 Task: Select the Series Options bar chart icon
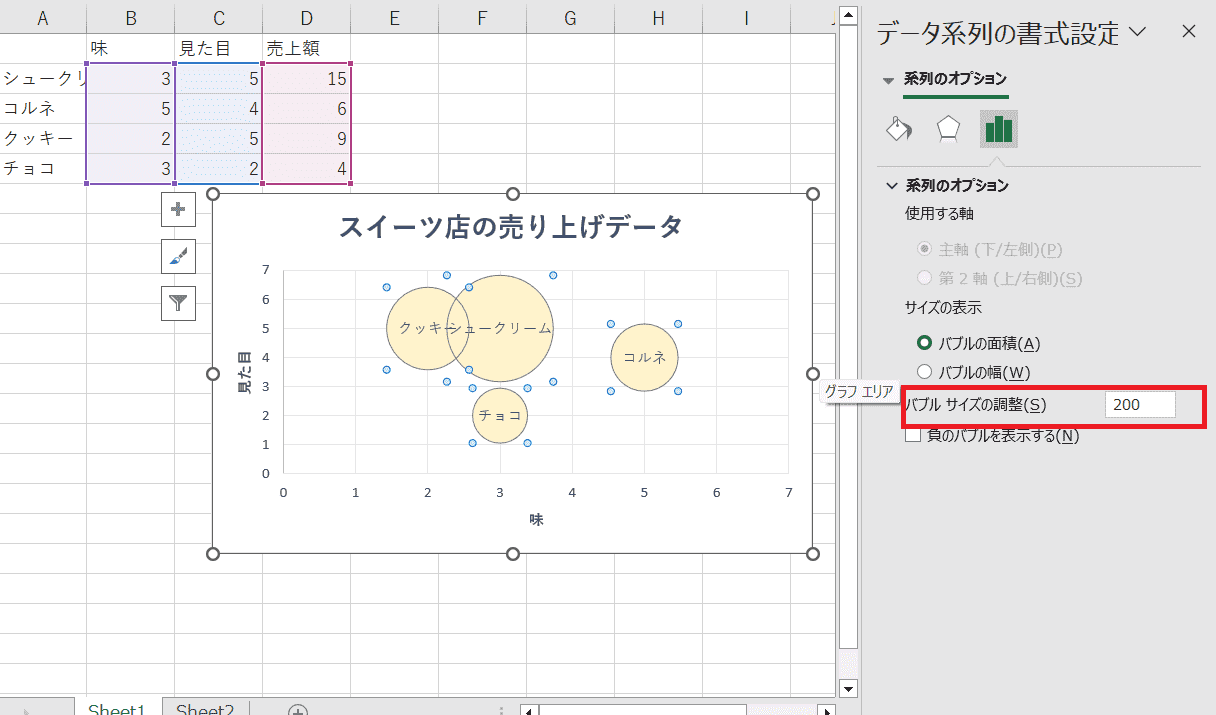(x=998, y=129)
